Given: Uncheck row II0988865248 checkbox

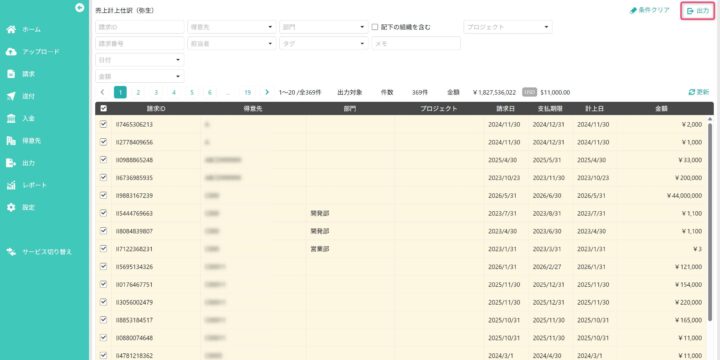Looking at the screenshot, I should (x=103, y=159).
